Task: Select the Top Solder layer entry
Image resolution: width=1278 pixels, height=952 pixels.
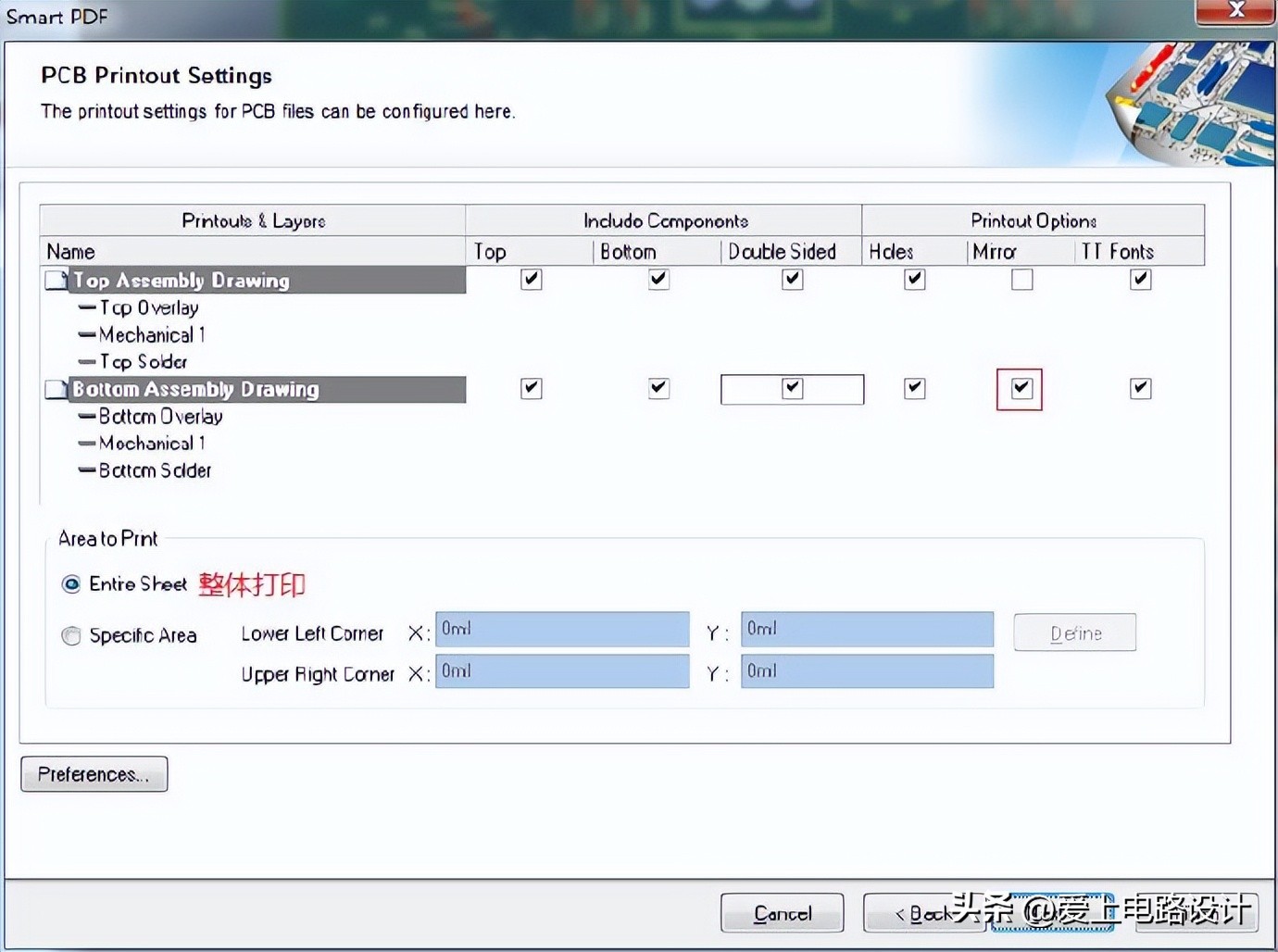Action: pos(143,362)
